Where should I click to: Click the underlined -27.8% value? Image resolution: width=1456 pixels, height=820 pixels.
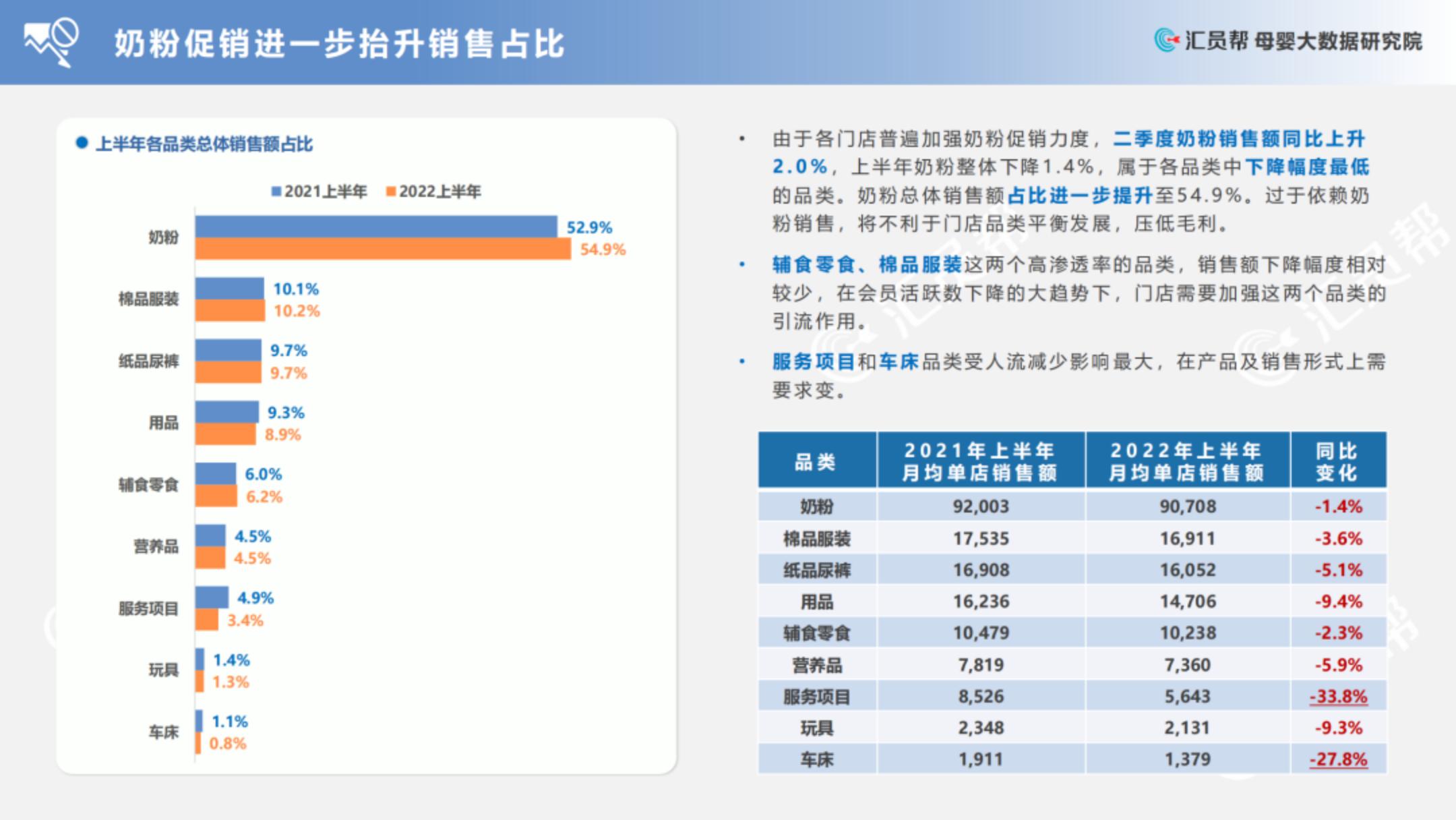1338,759
